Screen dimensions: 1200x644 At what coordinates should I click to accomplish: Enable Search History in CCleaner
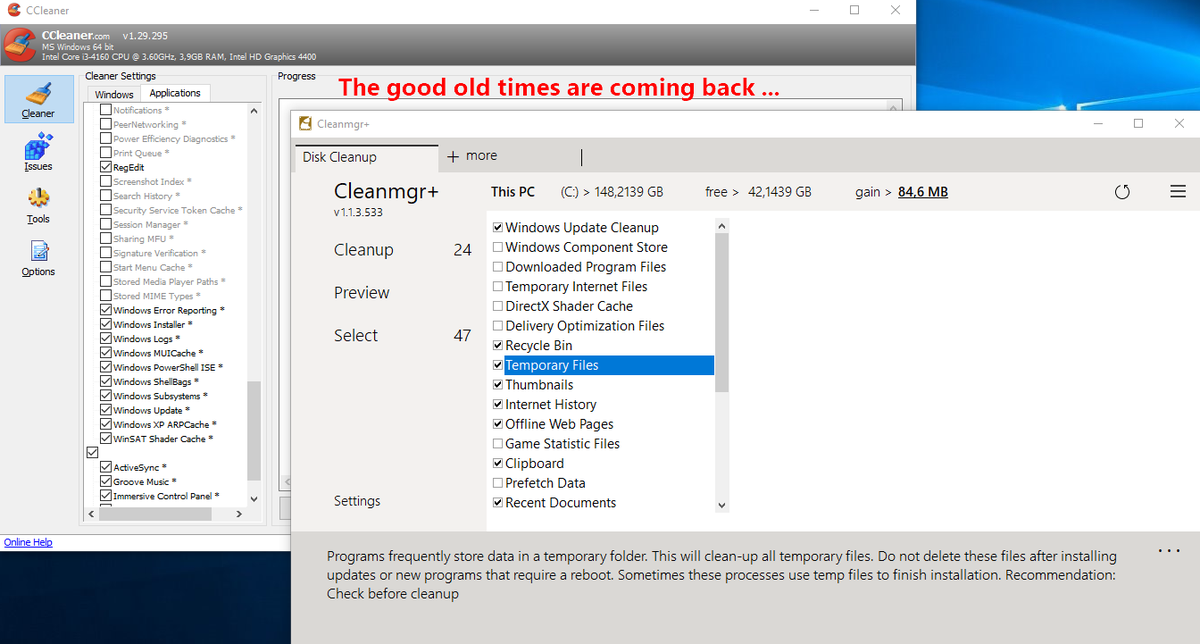click(x=106, y=196)
